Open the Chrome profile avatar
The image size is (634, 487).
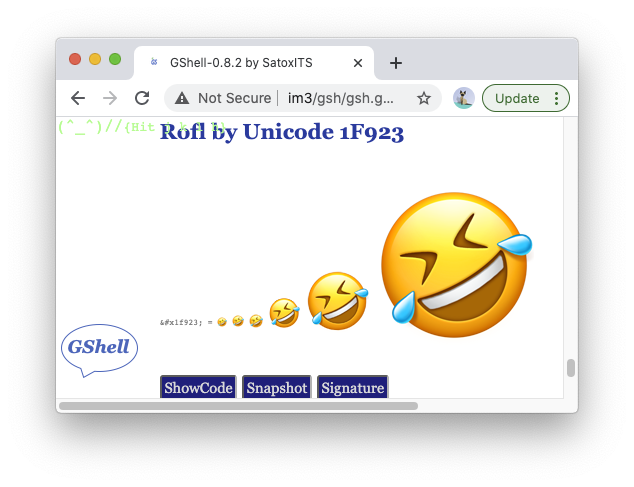coord(464,98)
